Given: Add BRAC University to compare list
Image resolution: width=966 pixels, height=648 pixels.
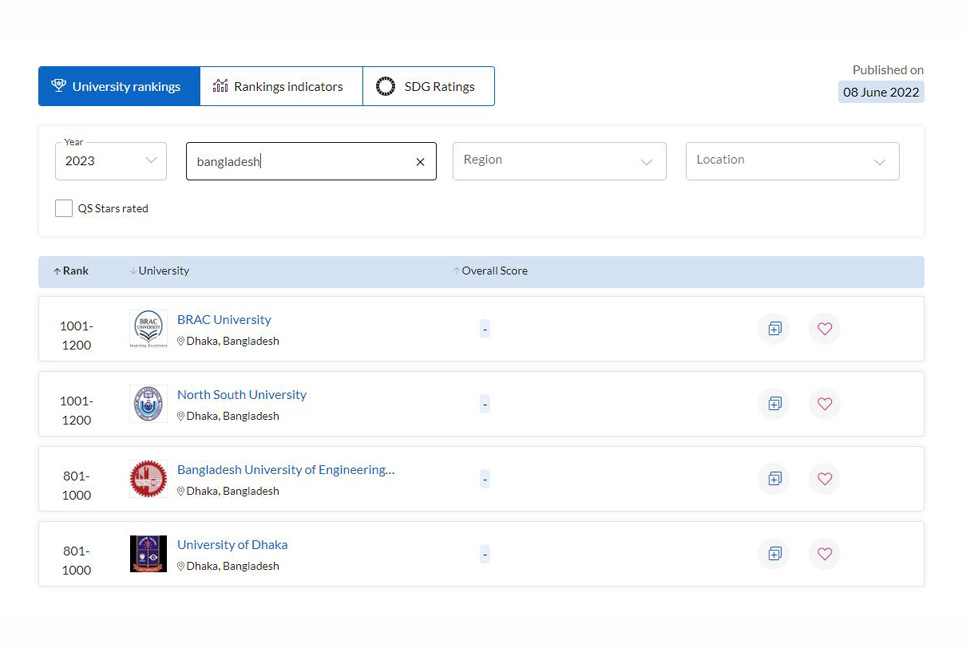Looking at the screenshot, I should coord(774,329).
